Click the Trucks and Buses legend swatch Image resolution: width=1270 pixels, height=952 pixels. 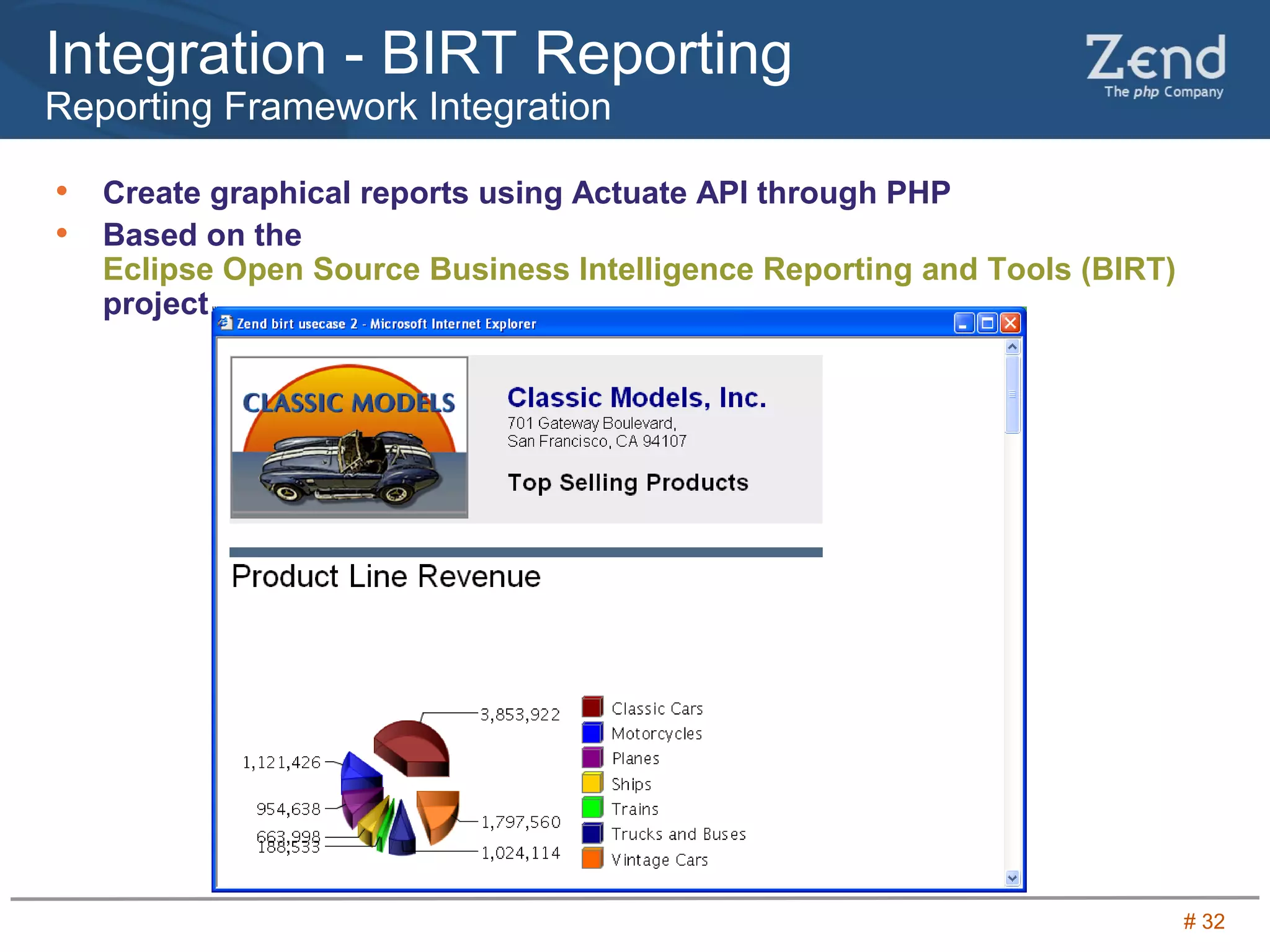592,834
